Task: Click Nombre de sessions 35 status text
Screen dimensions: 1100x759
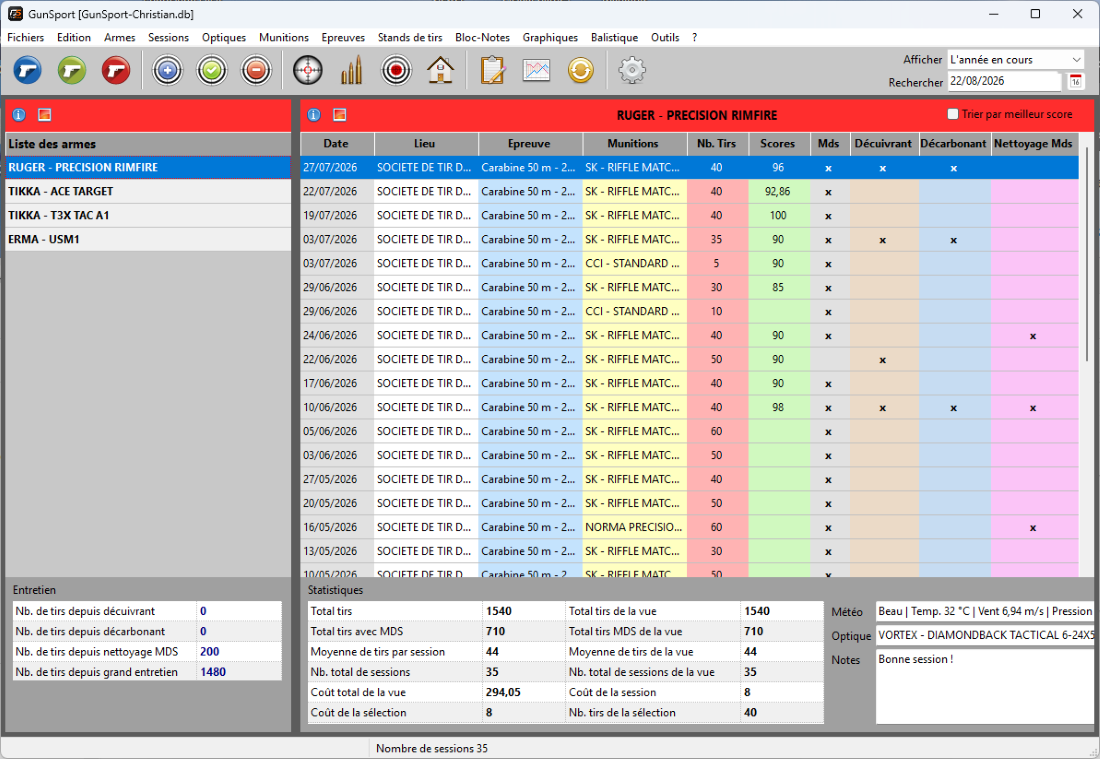Action: [x=431, y=748]
